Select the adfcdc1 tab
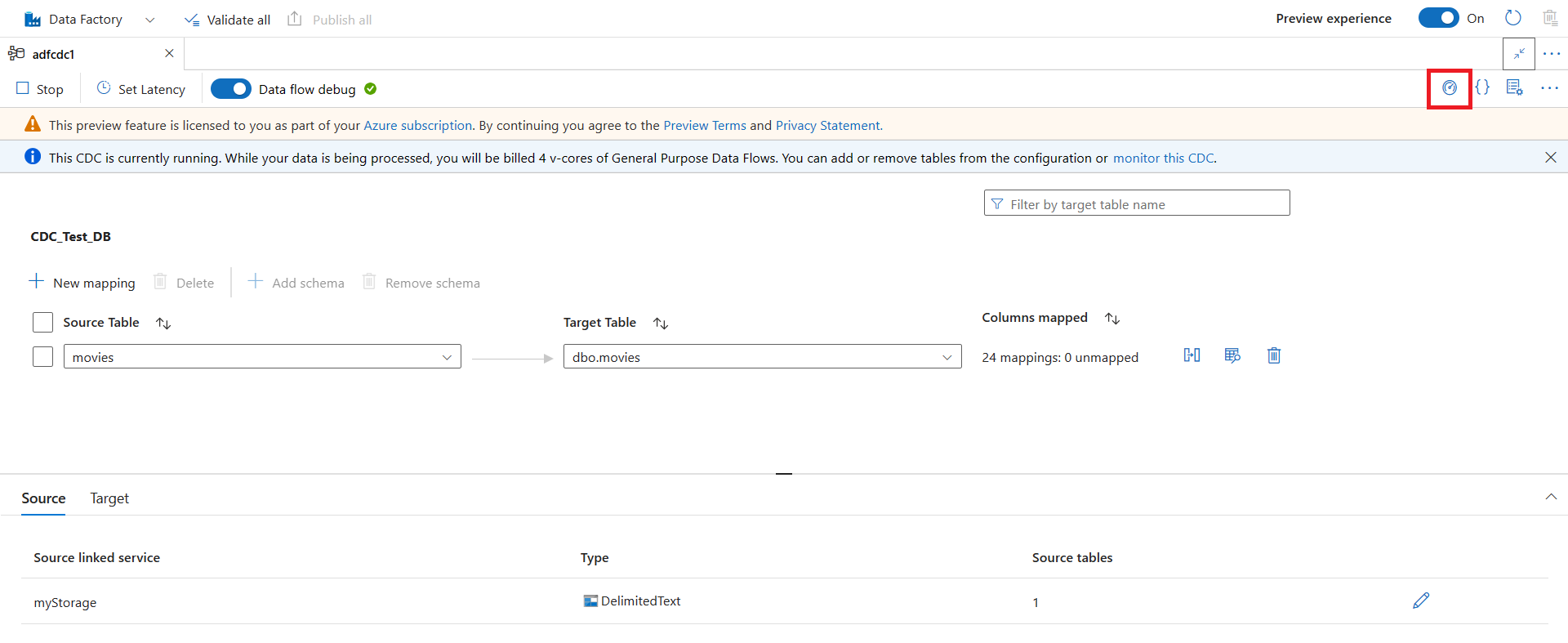 [54, 54]
